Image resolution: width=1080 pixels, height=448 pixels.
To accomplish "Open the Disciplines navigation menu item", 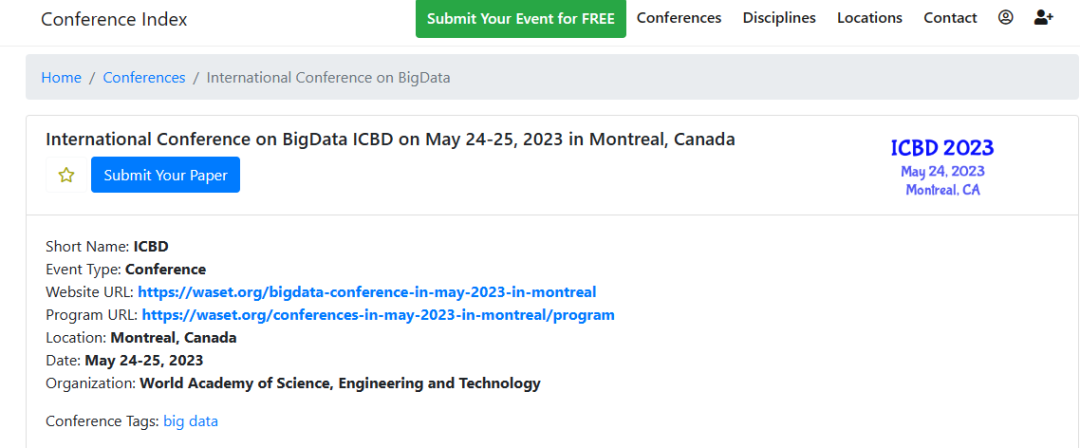I will pyautogui.click(x=779, y=18).
